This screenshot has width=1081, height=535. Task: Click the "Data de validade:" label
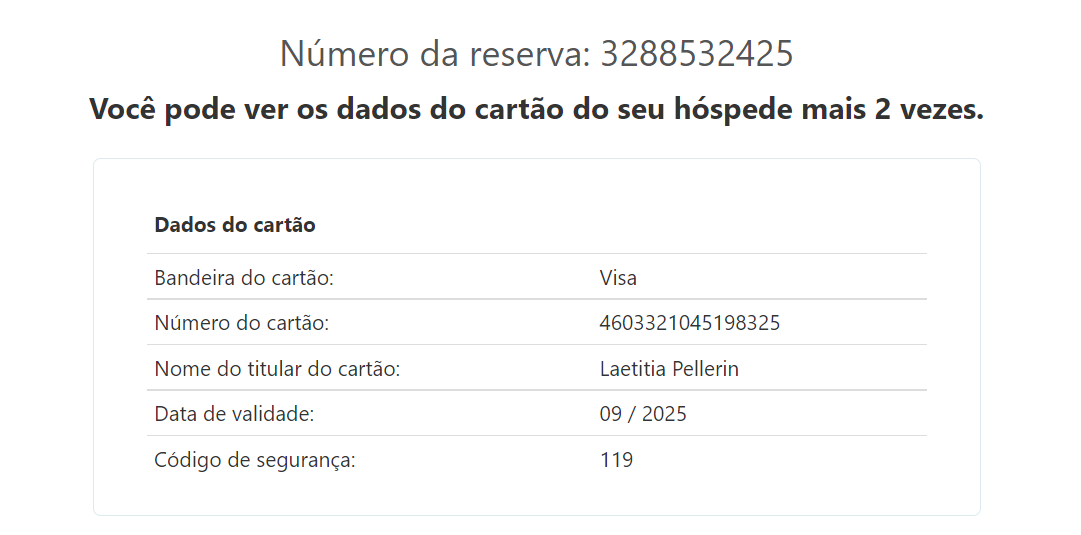pos(235,414)
